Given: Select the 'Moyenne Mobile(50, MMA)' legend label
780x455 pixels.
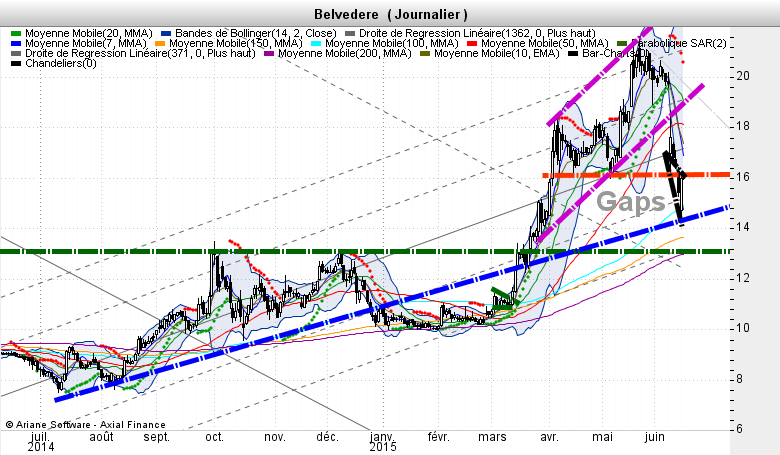Looking at the screenshot, I should [545, 43].
